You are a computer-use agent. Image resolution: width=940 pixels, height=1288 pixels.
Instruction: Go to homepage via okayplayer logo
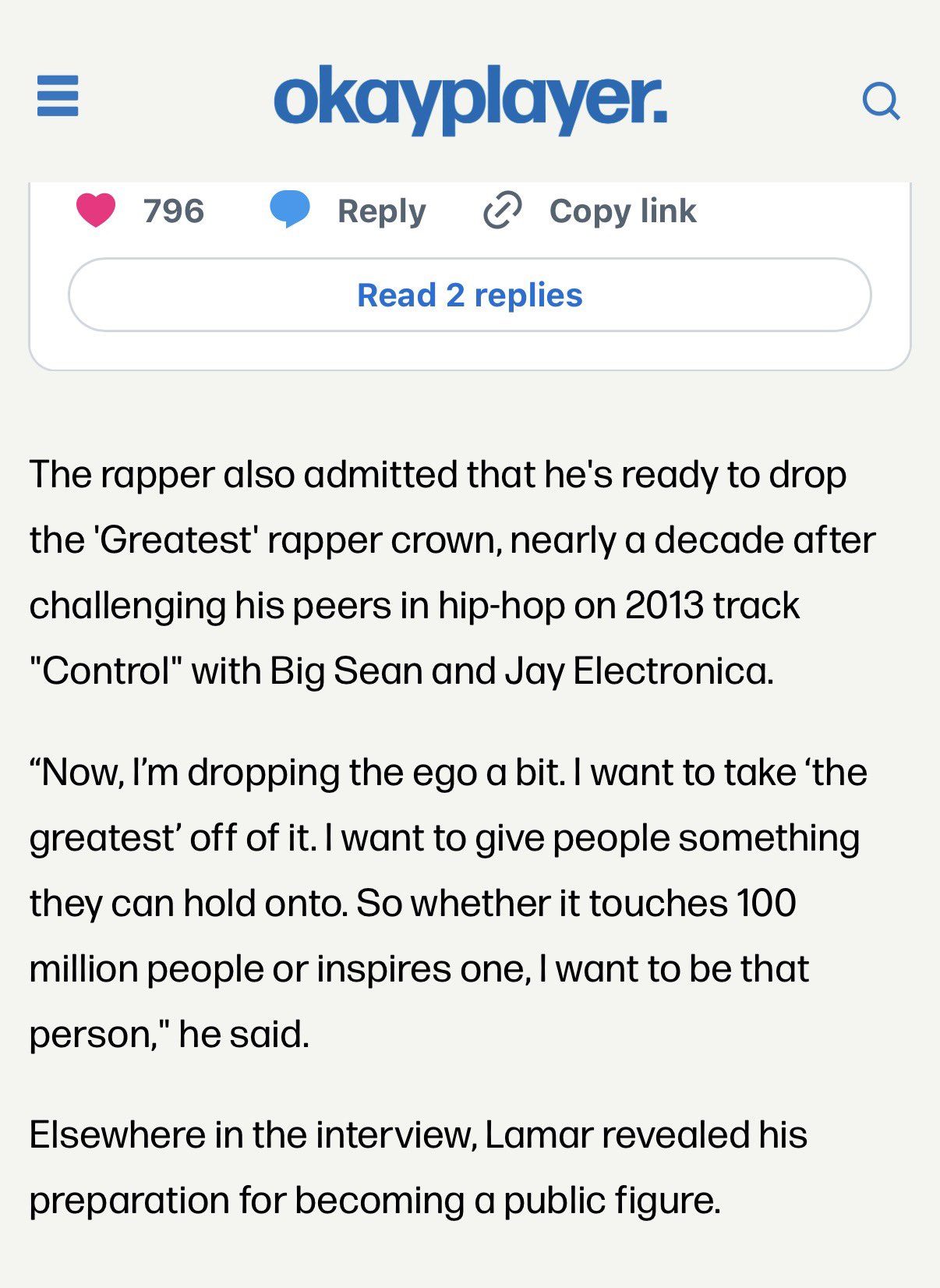470,100
